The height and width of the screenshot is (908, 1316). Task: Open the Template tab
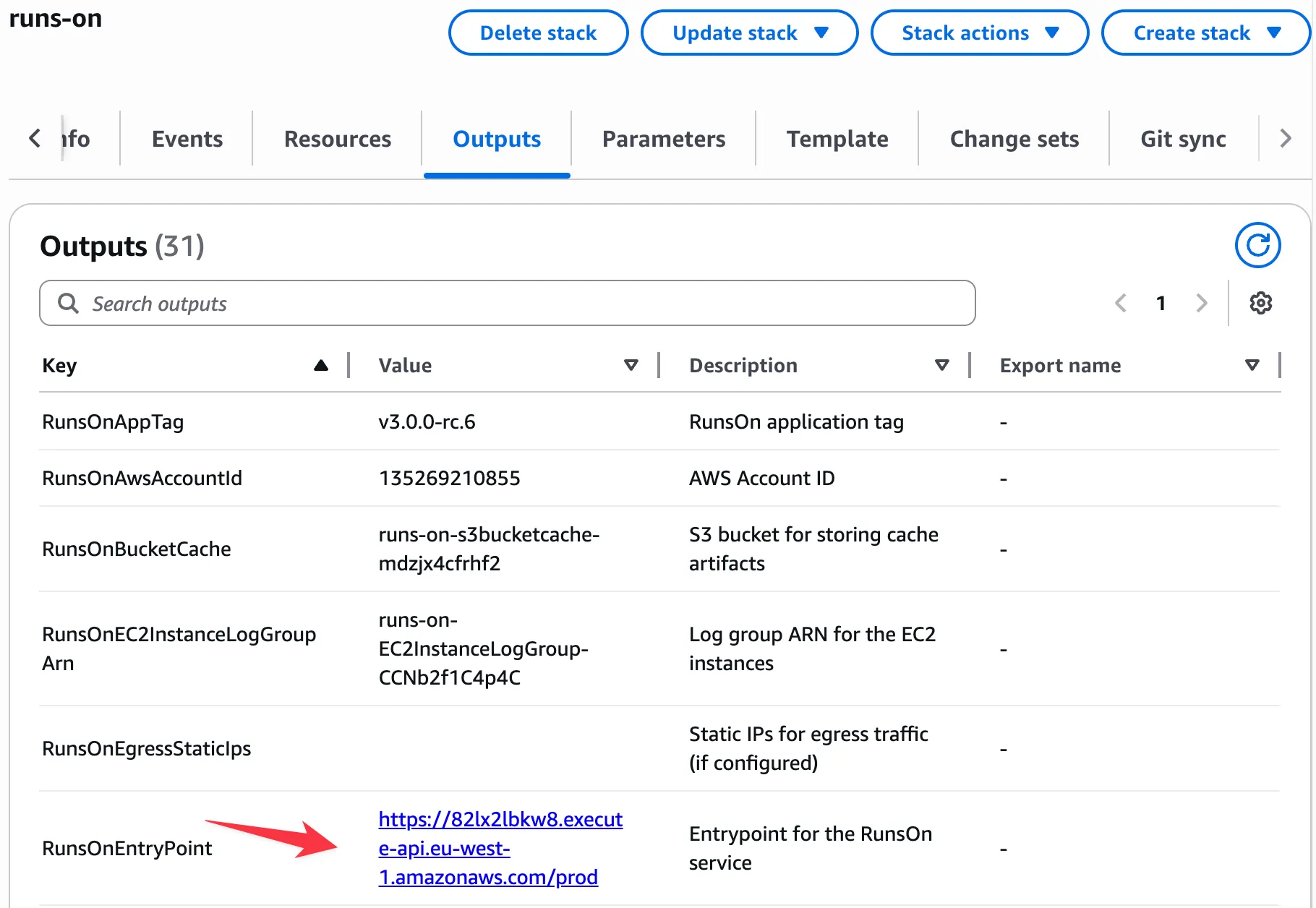click(837, 139)
